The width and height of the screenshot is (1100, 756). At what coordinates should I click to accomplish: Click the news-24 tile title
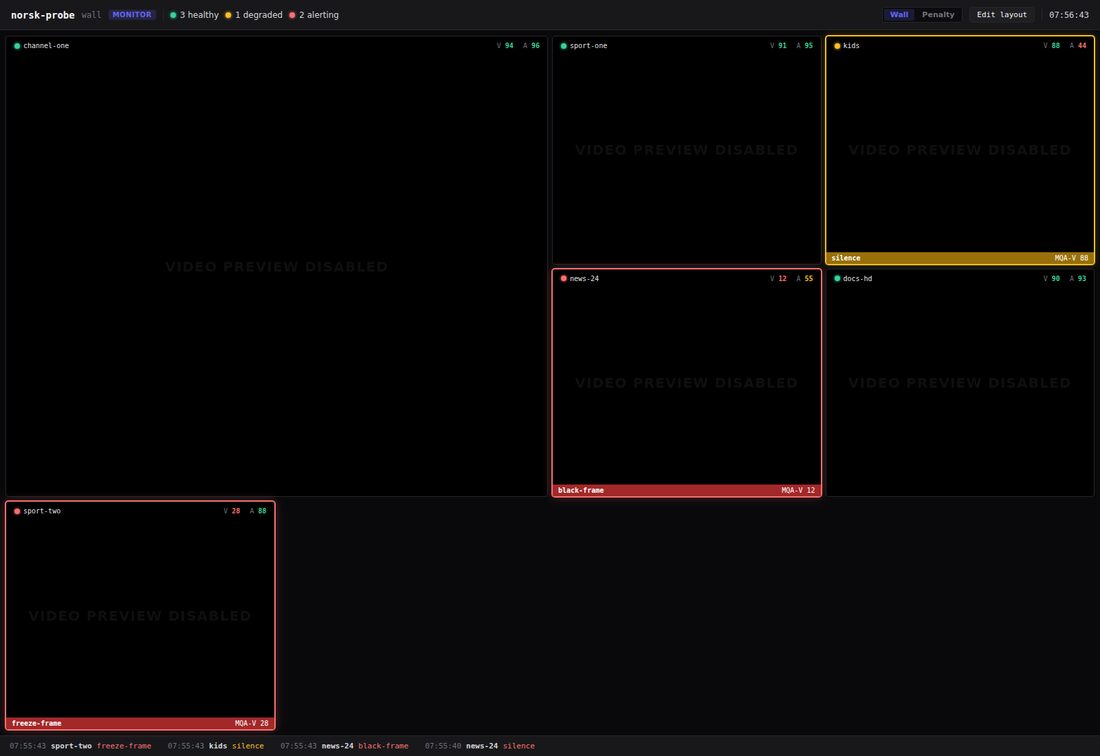[x=584, y=278]
